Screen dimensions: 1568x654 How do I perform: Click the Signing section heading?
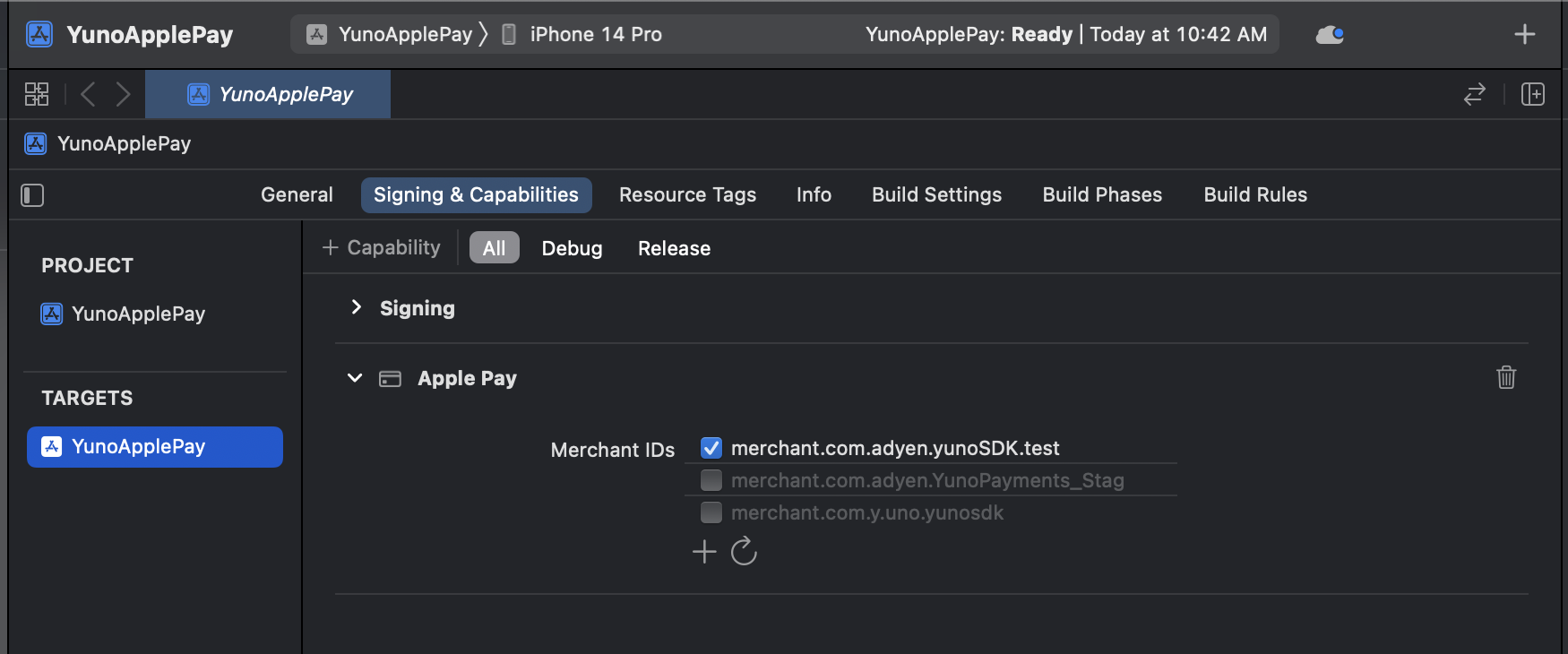tap(418, 308)
